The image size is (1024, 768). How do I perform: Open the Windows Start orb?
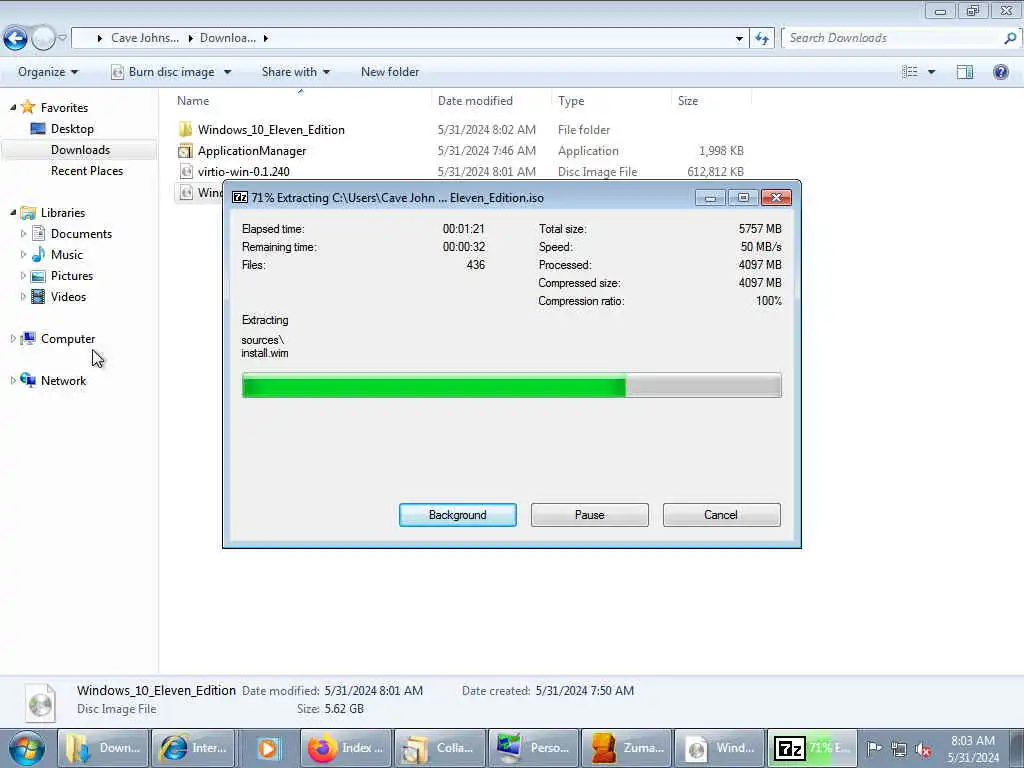pos(27,748)
